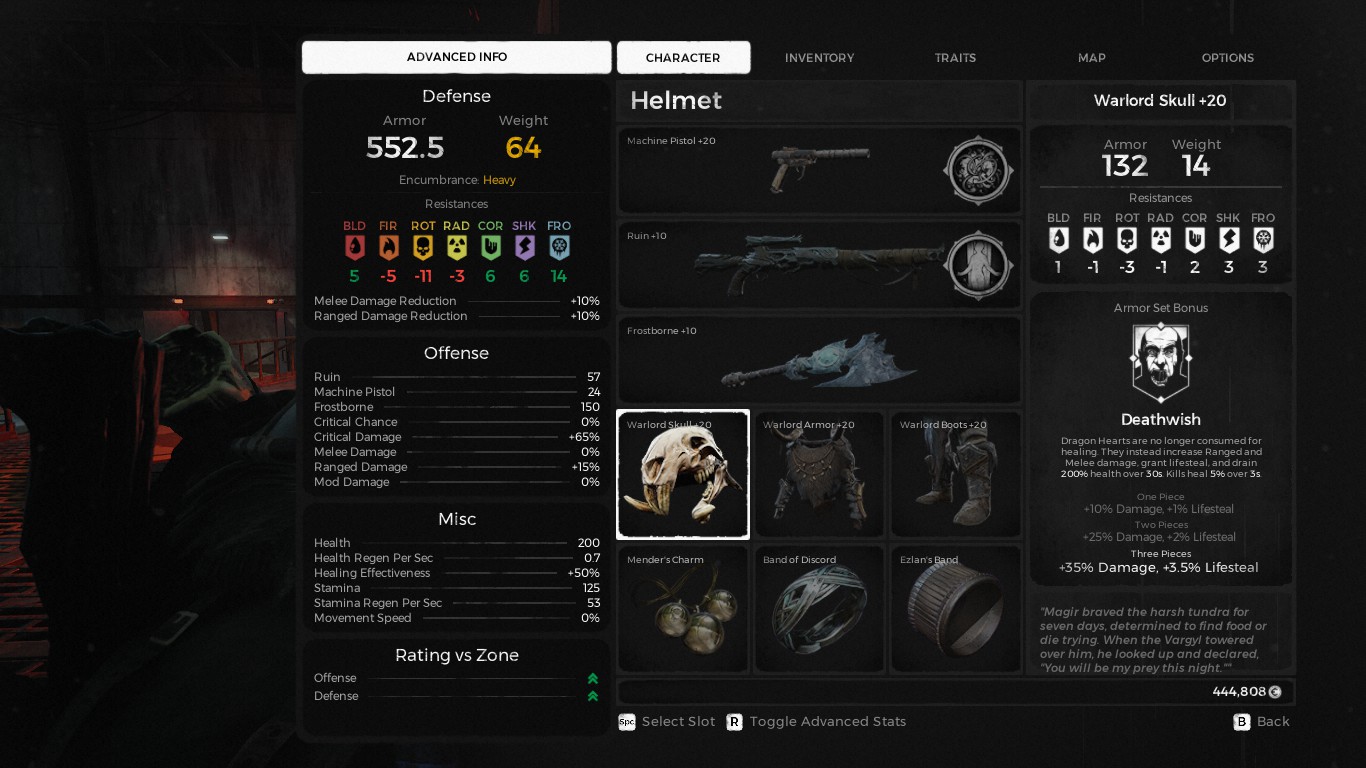The width and height of the screenshot is (1366, 768).
Task: Select the Ruin weapon mod icon
Action: click(x=978, y=265)
